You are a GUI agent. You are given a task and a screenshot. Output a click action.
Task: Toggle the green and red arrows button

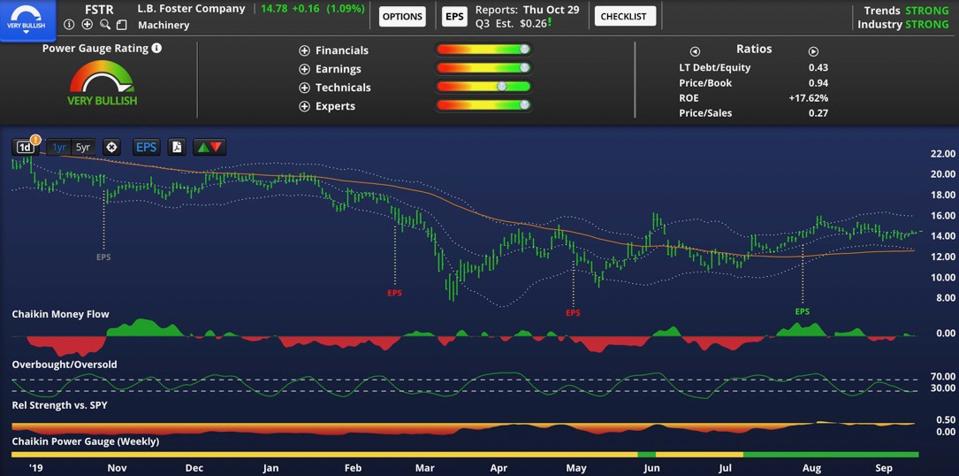[210, 147]
